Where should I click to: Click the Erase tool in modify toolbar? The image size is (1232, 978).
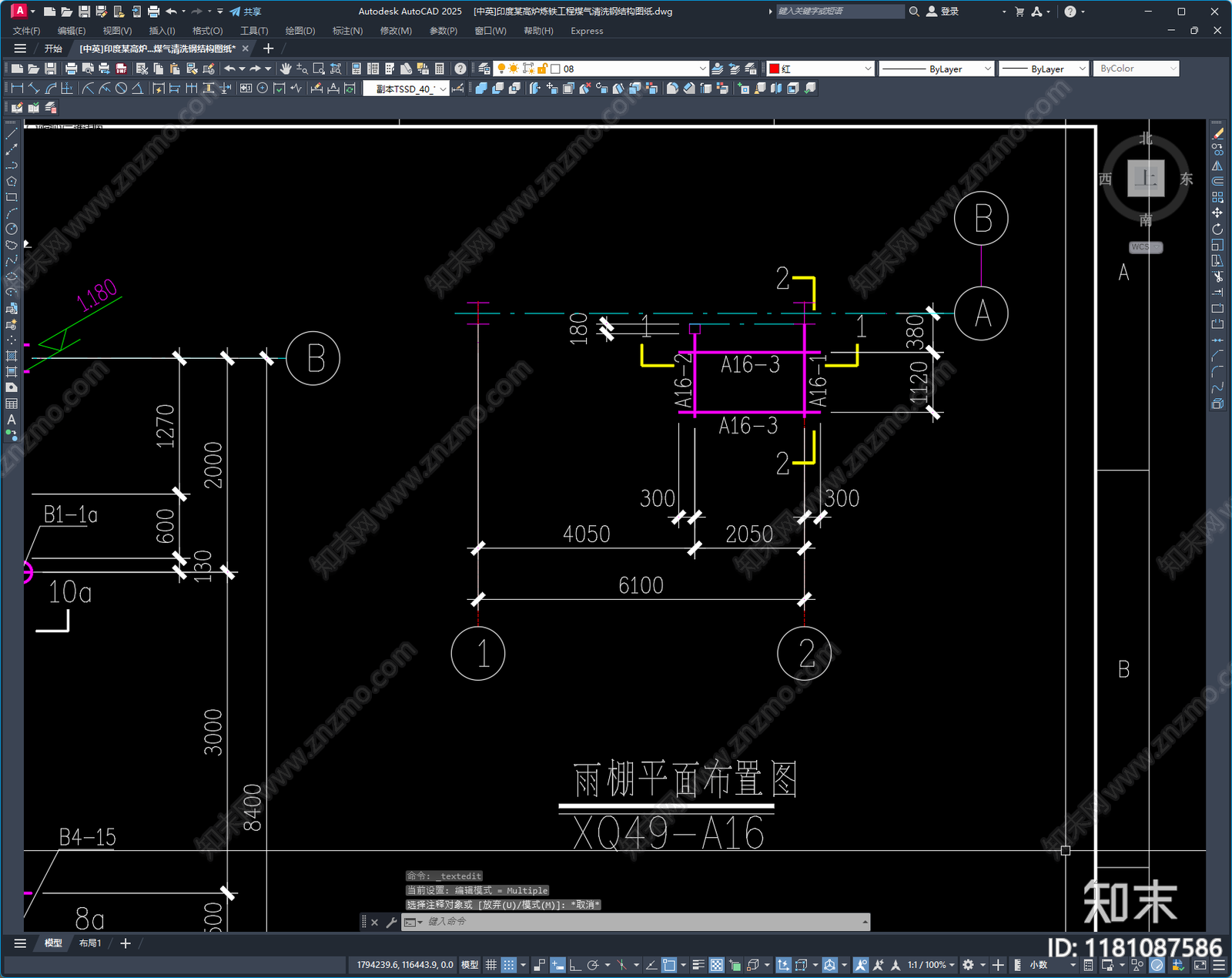[1217, 134]
